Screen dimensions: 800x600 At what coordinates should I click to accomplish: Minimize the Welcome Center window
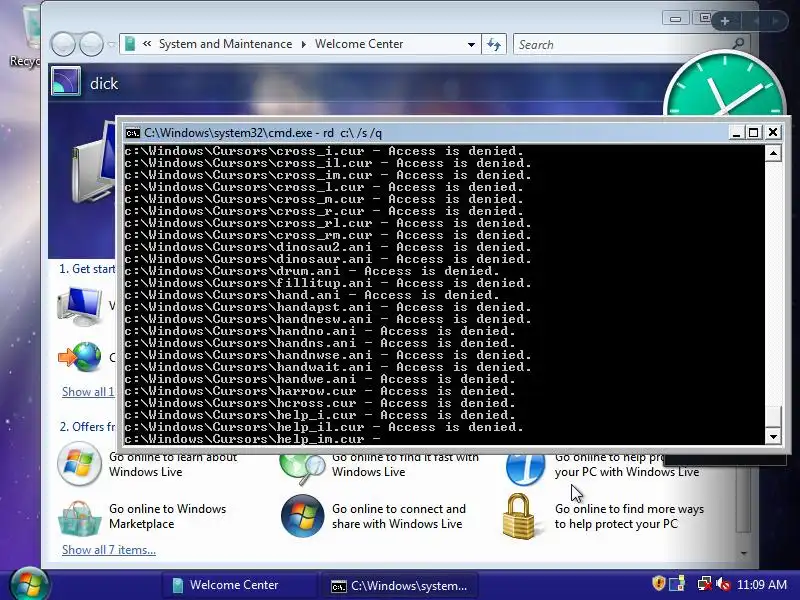pos(676,19)
